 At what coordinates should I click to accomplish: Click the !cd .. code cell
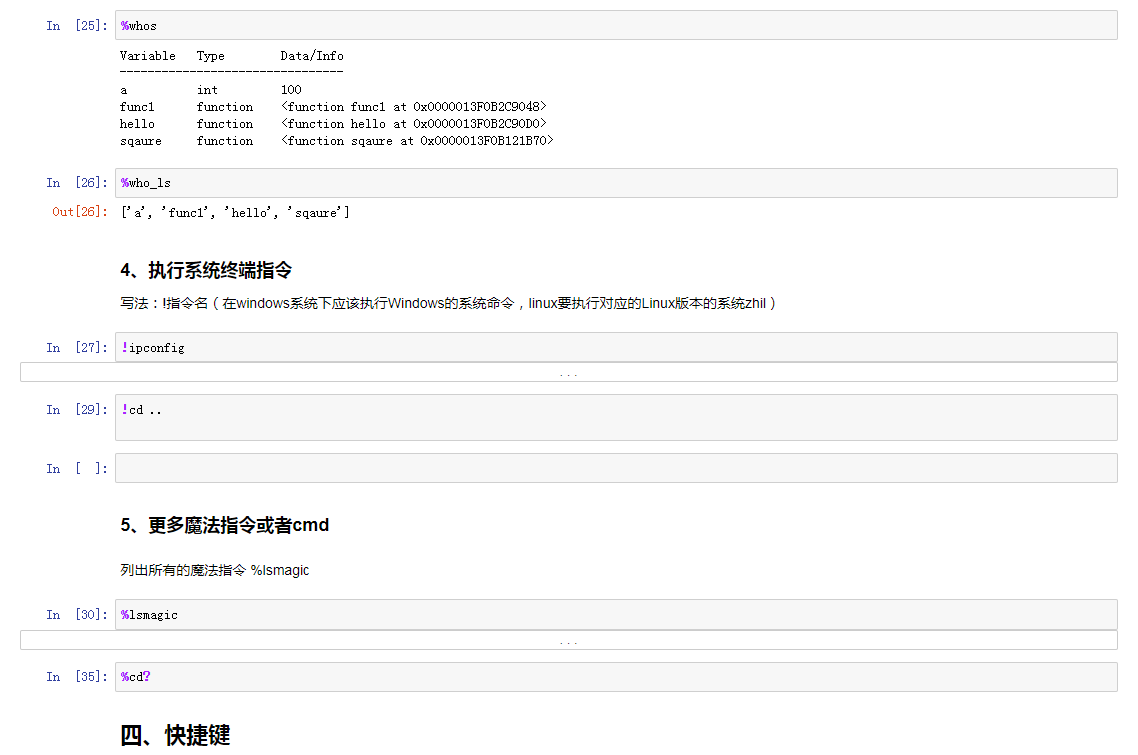tap(615, 417)
